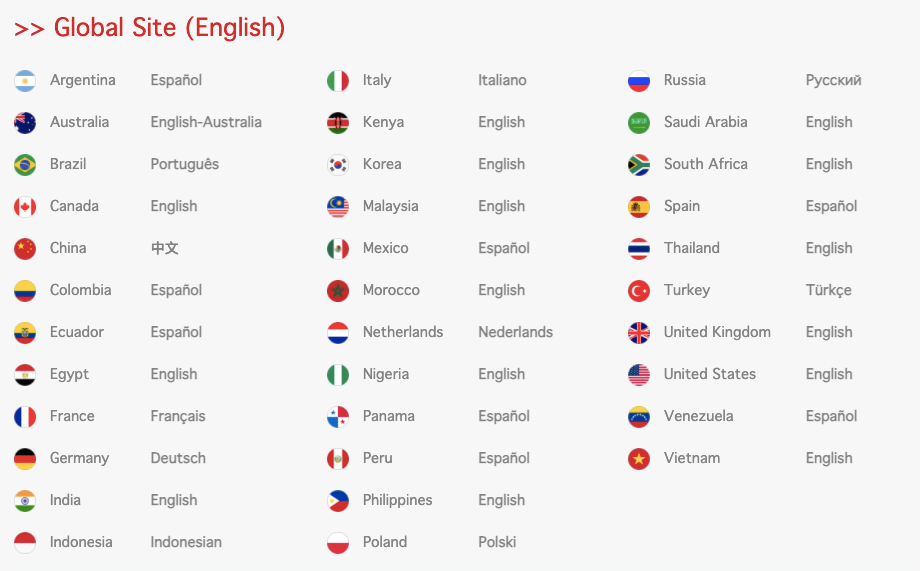Select the Korea flag icon
This screenshot has height=571, width=920.
338,165
